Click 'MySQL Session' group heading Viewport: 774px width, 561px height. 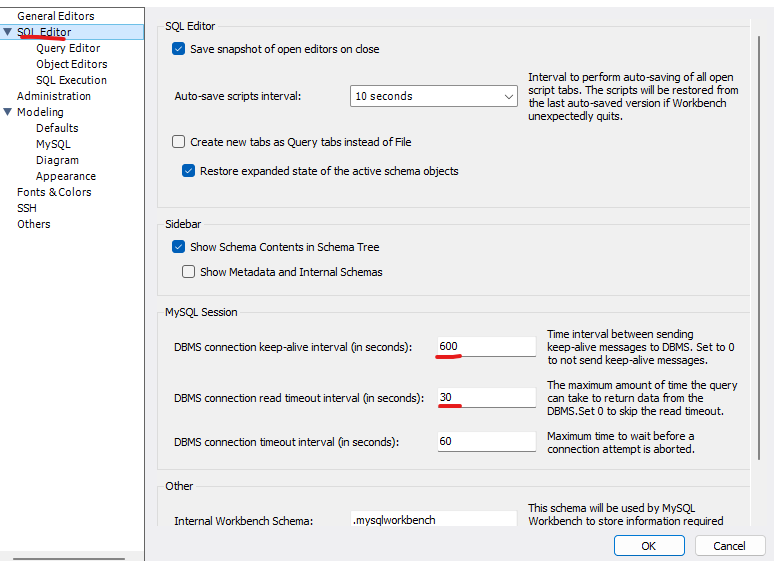pyautogui.click(x=201, y=312)
